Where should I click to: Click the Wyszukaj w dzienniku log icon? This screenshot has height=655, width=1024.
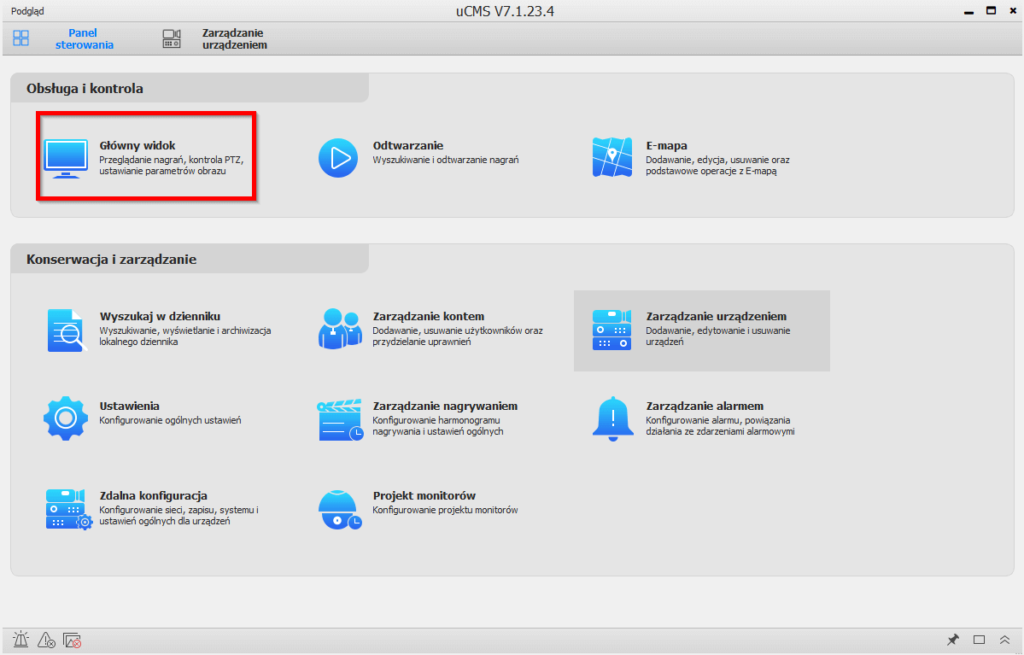pos(66,330)
